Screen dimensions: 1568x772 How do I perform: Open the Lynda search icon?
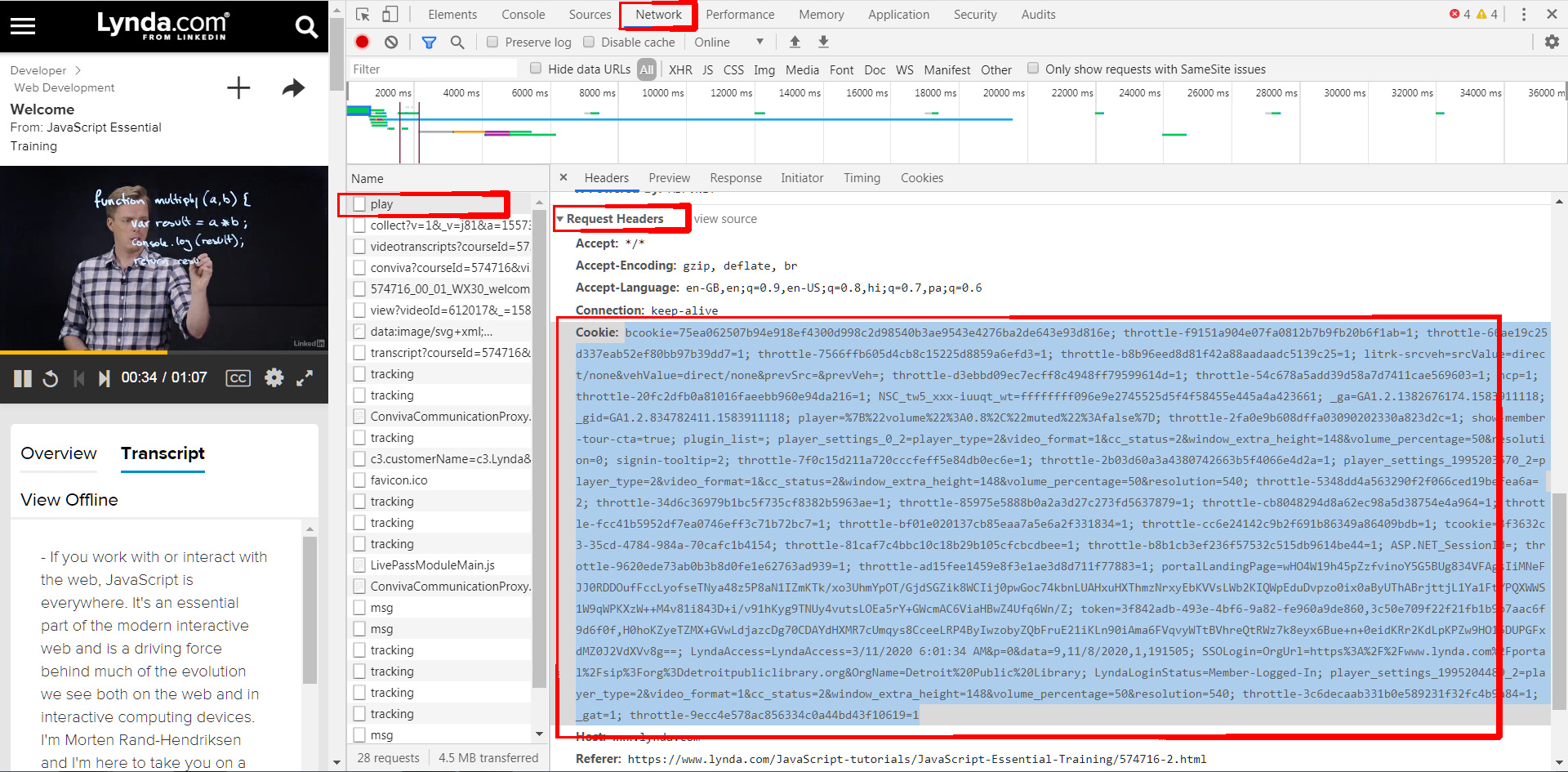pyautogui.click(x=306, y=27)
